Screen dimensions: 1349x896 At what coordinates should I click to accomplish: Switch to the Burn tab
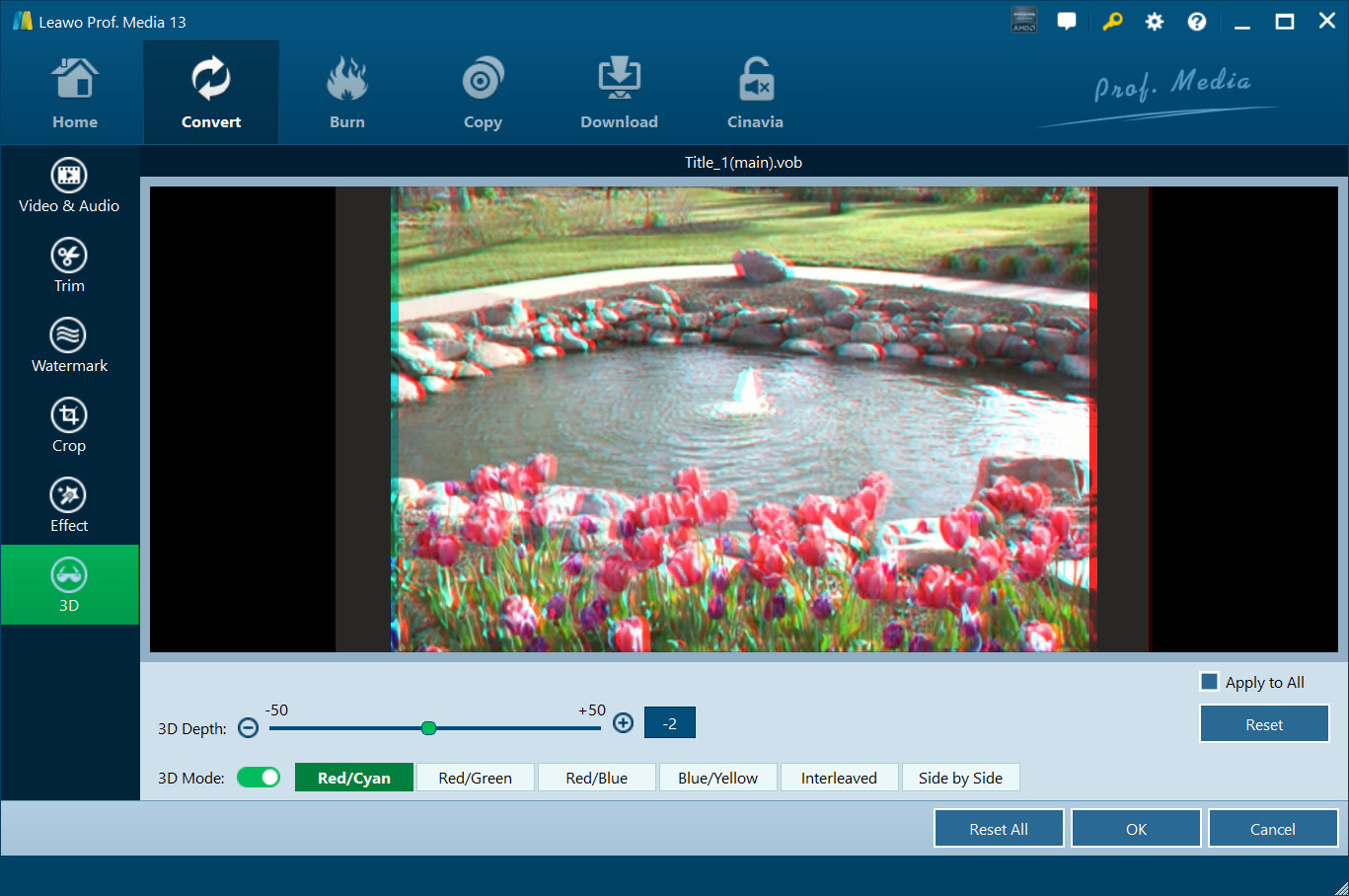(x=347, y=94)
